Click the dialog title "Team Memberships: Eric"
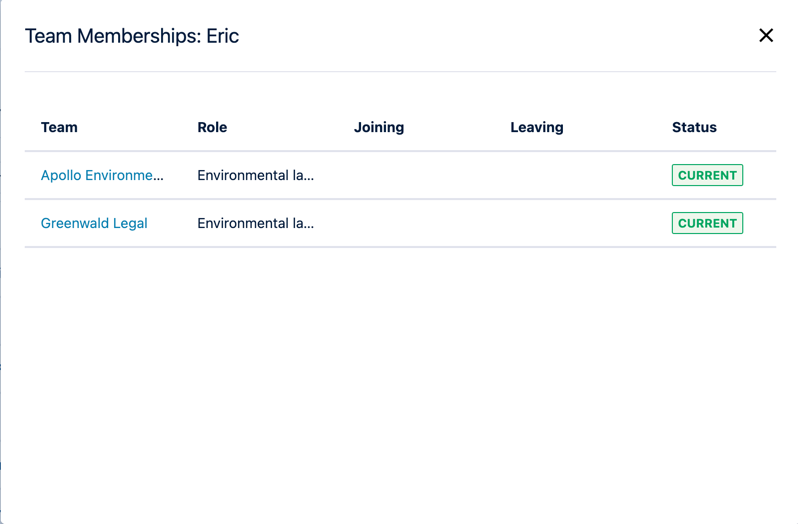 131,36
